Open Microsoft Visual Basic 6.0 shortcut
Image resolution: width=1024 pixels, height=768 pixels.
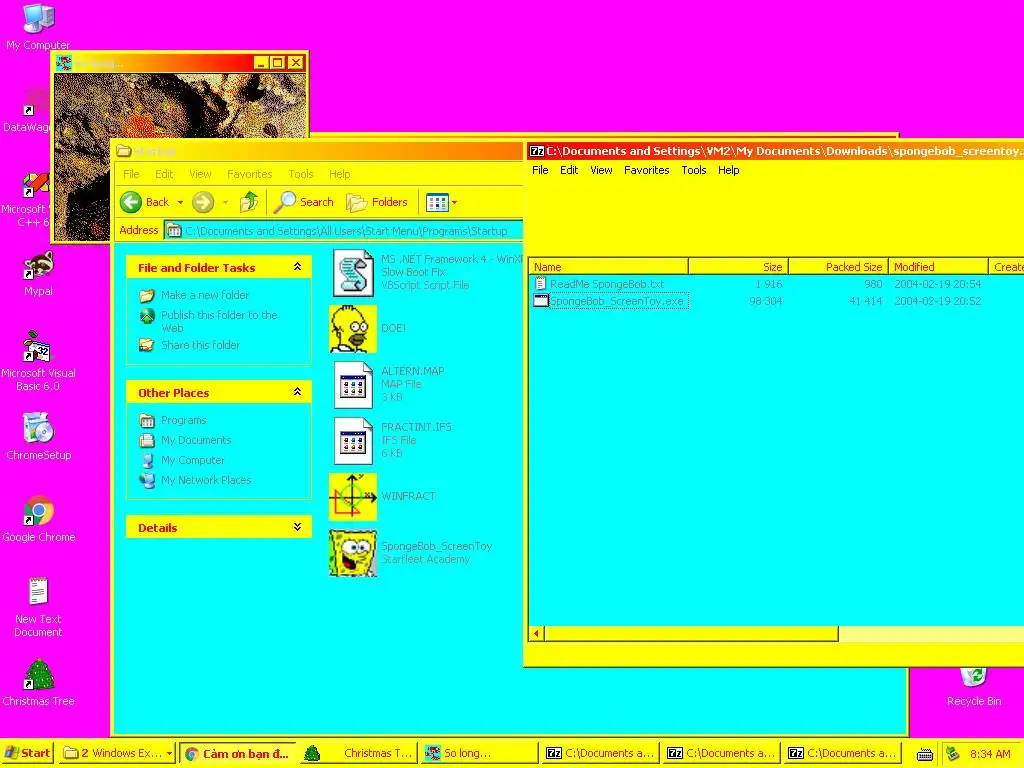(38, 361)
